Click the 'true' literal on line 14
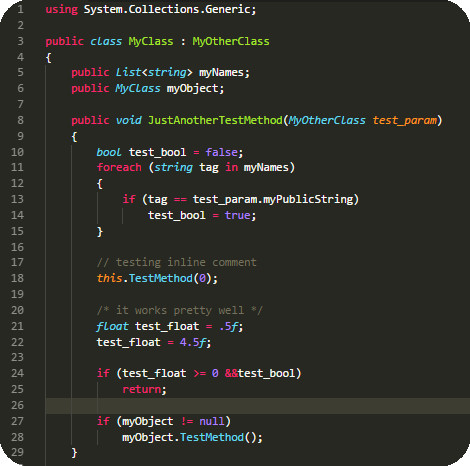Image resolution: width=470 pixels, height=466 pixels. click(x=237, y=215)
